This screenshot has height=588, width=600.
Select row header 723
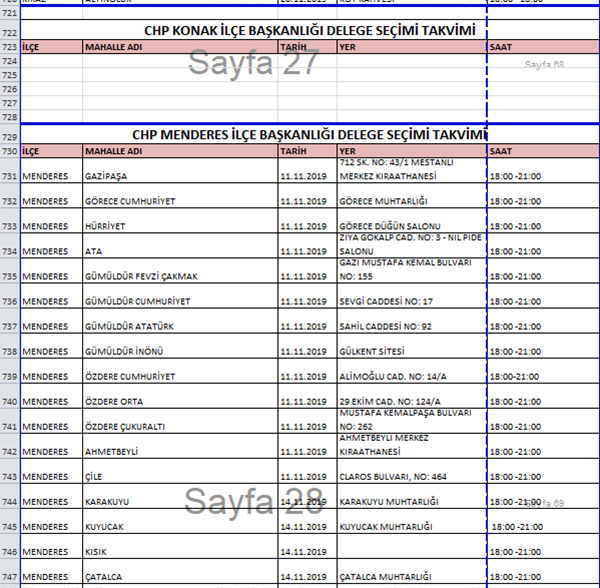tap(10, 47)
